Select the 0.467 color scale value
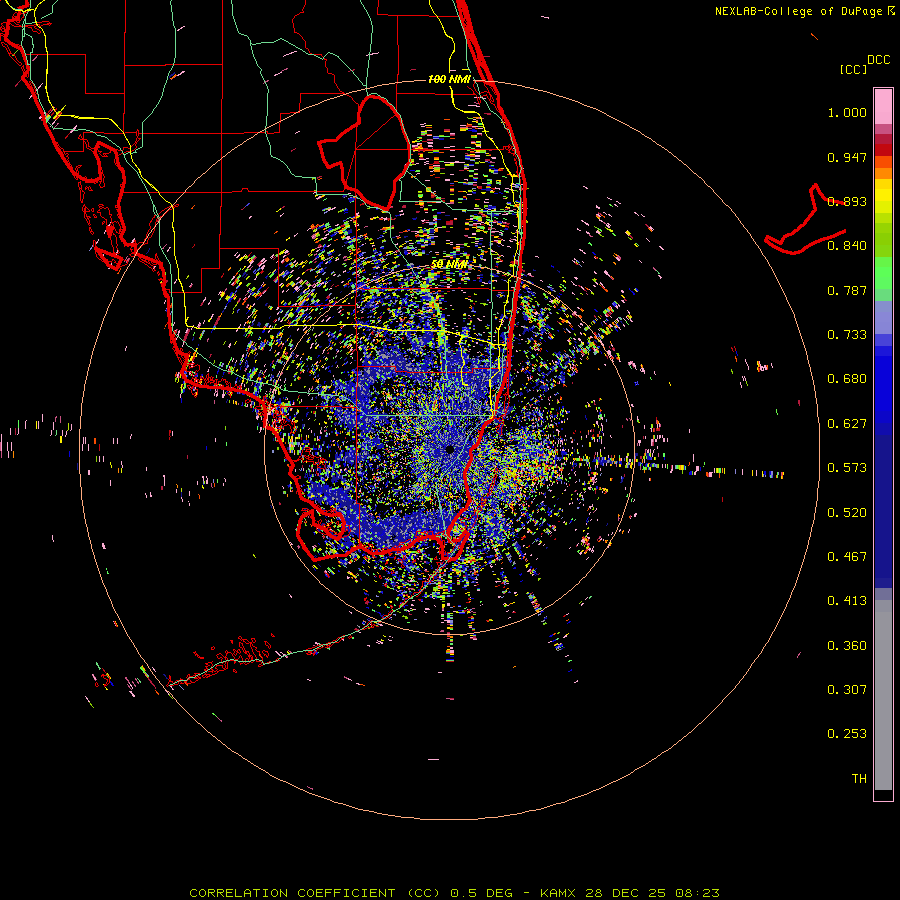The height and width of the screenshot is (900, 900). pos(847,557)
